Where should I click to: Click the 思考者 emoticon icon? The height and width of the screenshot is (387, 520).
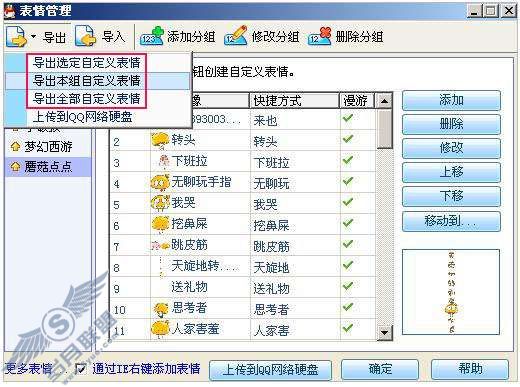[161, 309]
